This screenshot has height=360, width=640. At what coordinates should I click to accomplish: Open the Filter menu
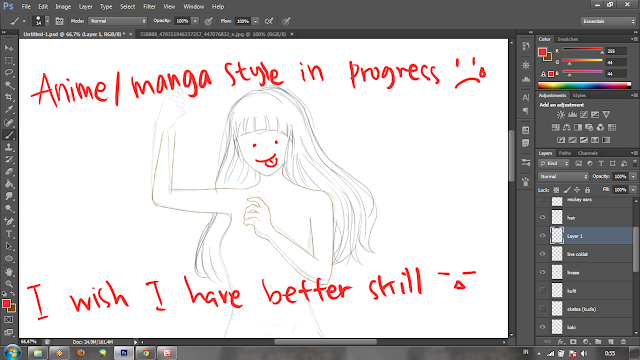(149, 7)
